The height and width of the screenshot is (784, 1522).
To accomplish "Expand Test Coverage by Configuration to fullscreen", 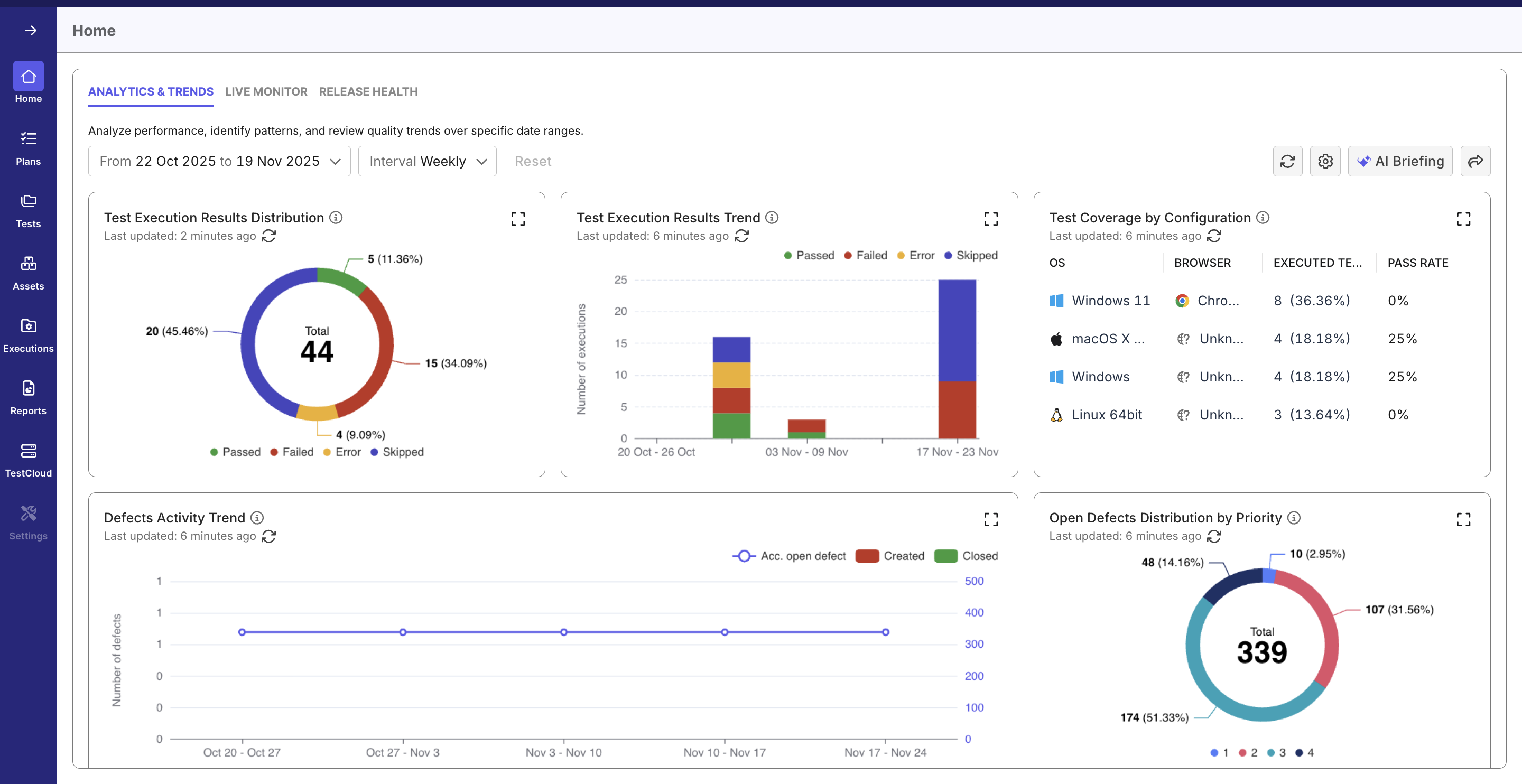I will 1463,219.
